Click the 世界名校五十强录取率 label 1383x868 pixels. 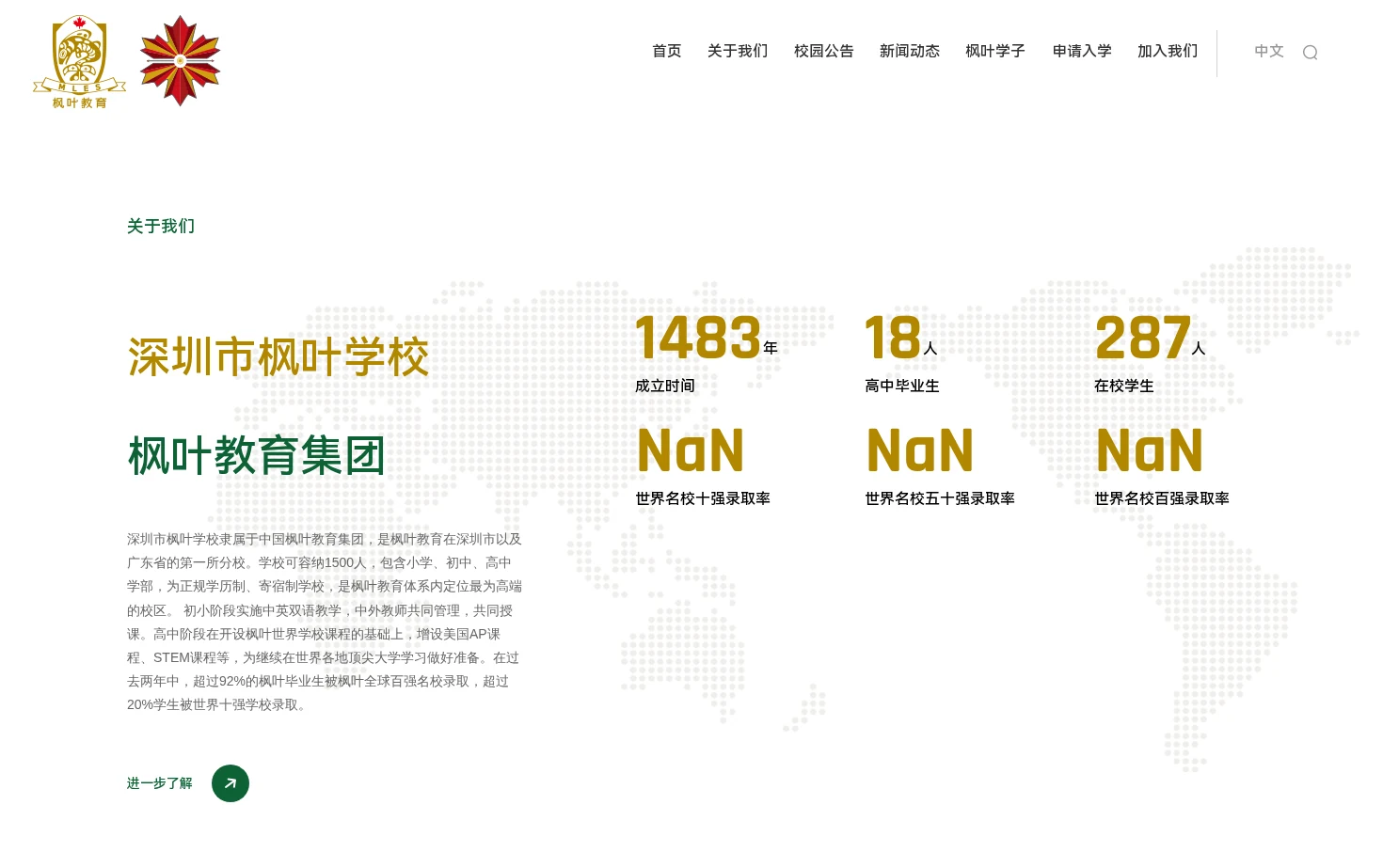pos(940,498)
